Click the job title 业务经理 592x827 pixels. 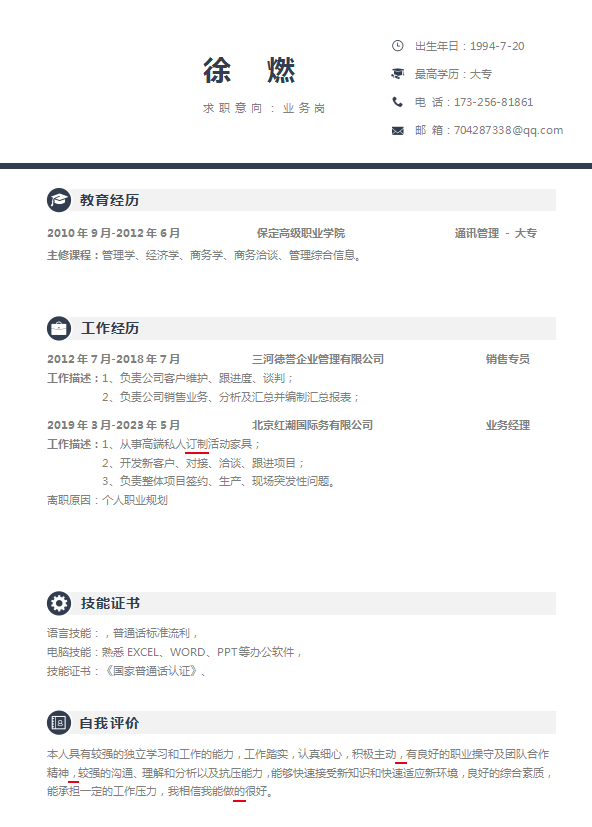coord(508,425)
